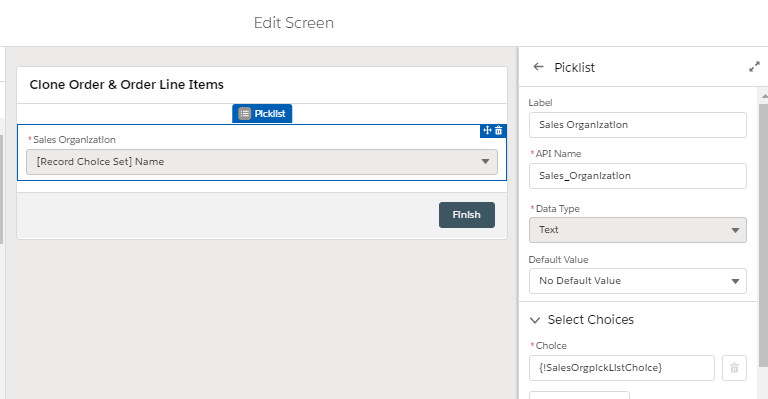Open the Data Type dropdown showing Text
The image size is (768, 399).
coord(638,230)
